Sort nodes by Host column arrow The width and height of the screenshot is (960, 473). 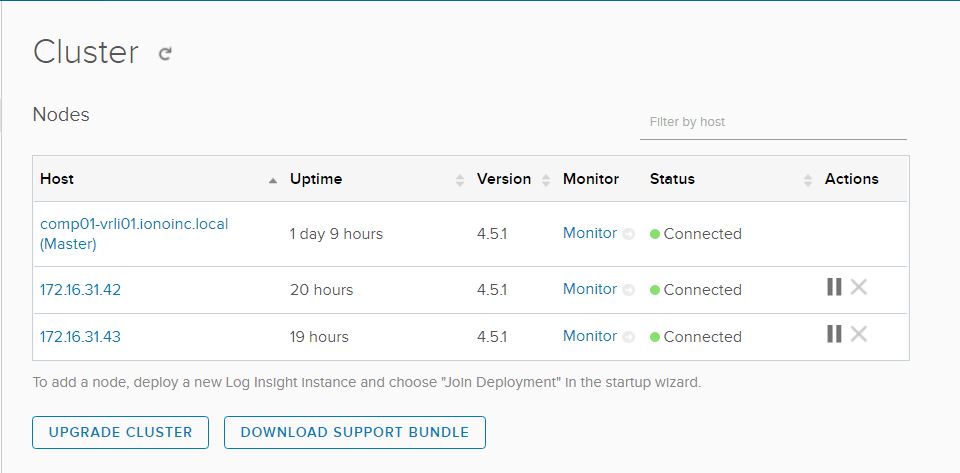[273, 180]
